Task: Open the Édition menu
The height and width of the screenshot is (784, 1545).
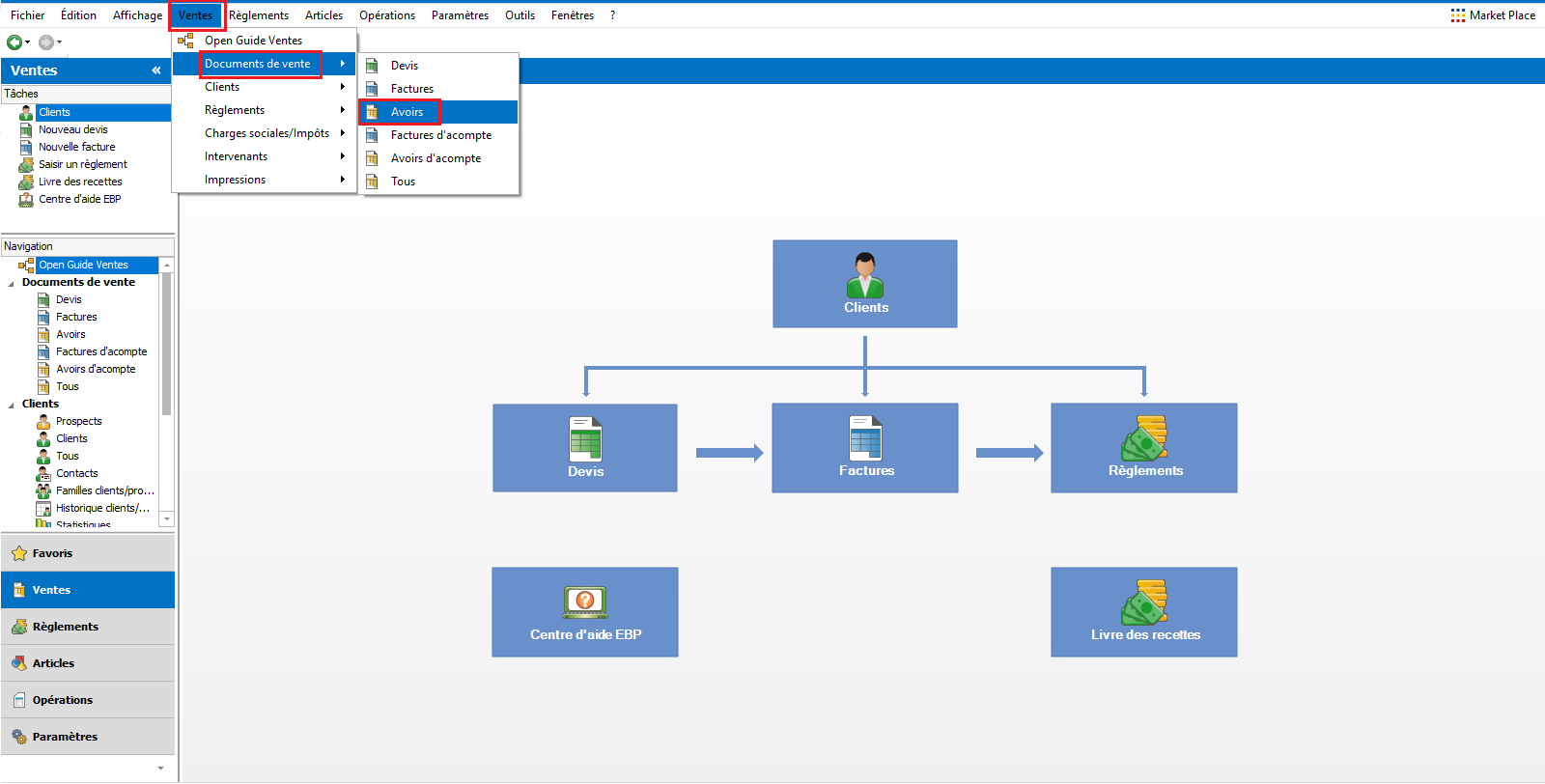Action: tap(78, 15)
